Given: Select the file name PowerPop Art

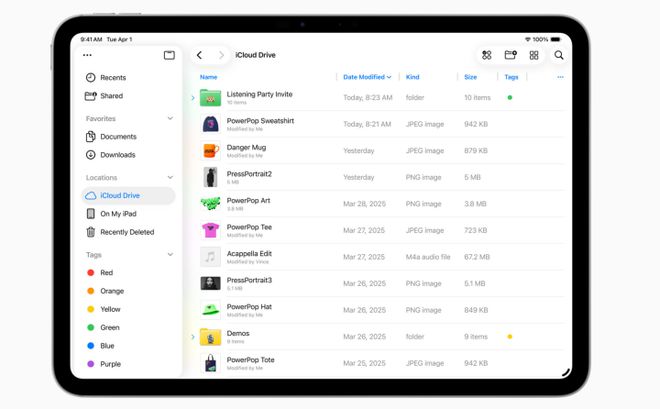Looking at the screenshot, I should [x=248, y=200].
